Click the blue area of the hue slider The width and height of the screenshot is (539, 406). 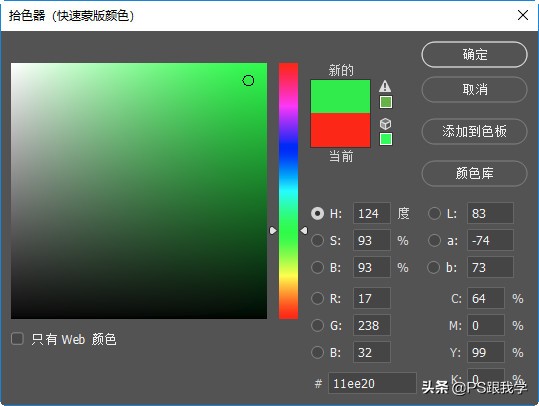[288, 151]
